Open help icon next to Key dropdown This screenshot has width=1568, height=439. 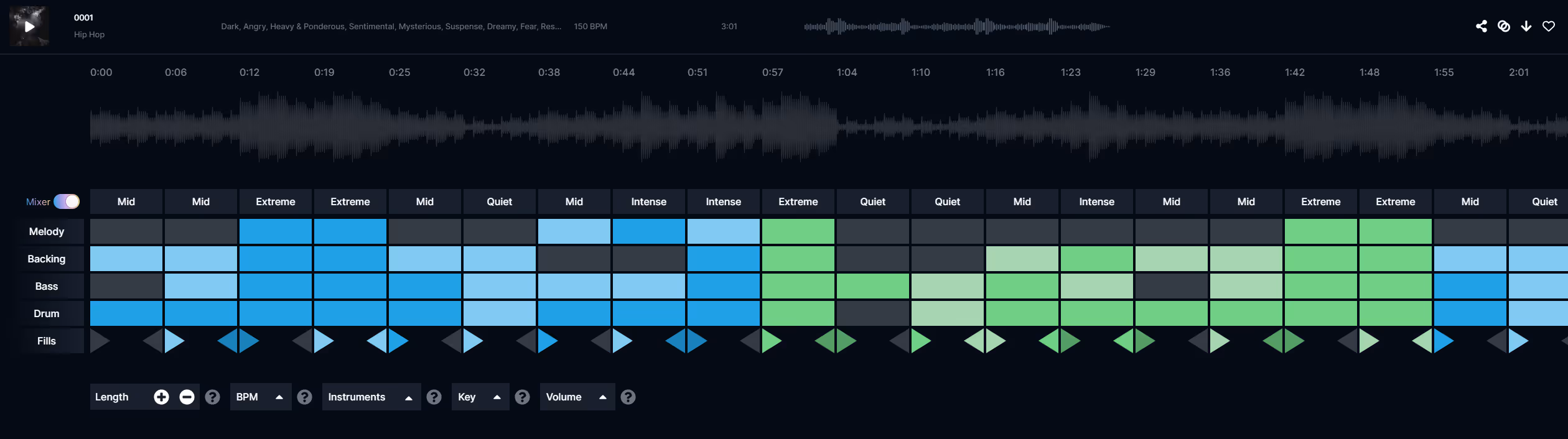coord(522,397)
